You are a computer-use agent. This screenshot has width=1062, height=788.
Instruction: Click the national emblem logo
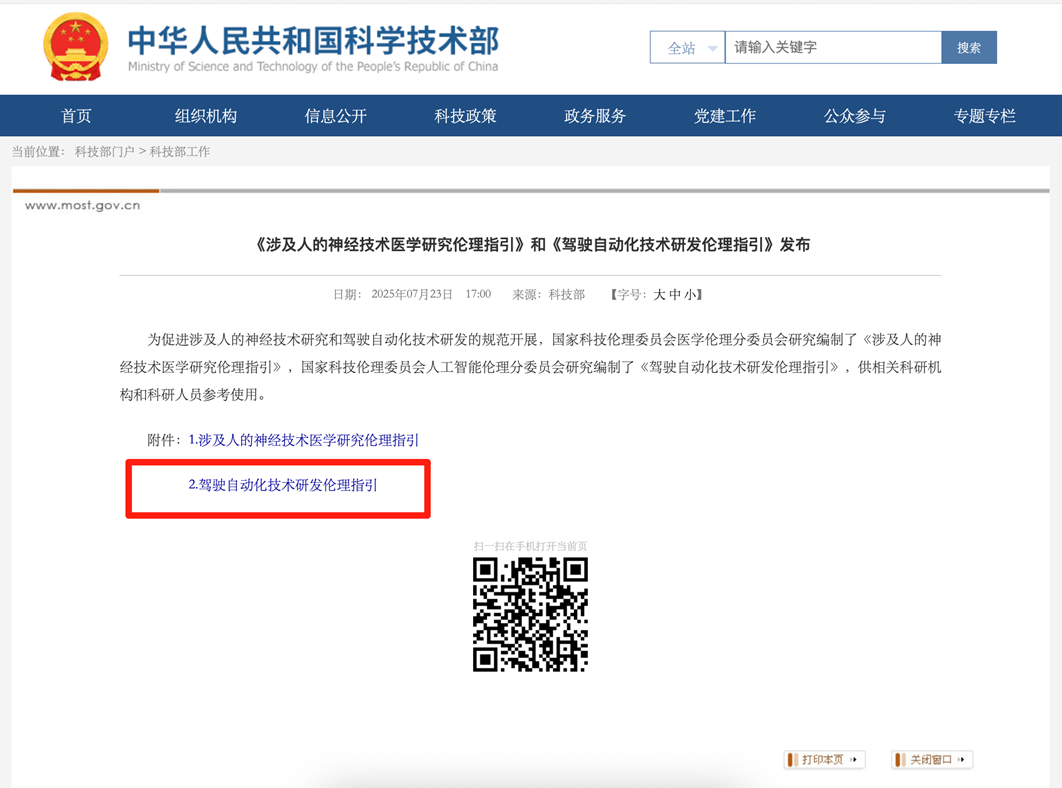click(x=74, y=46)
